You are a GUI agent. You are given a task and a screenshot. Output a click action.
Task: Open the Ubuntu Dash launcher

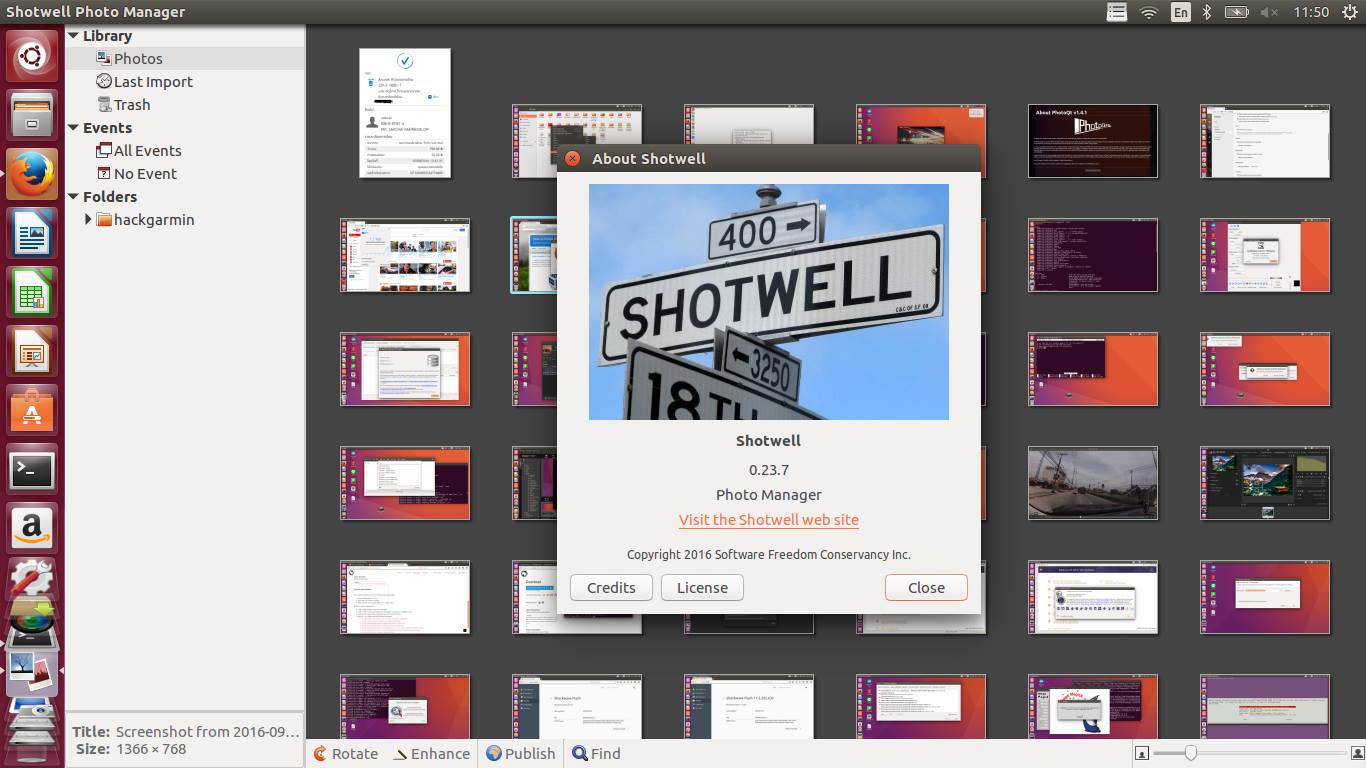32,56
